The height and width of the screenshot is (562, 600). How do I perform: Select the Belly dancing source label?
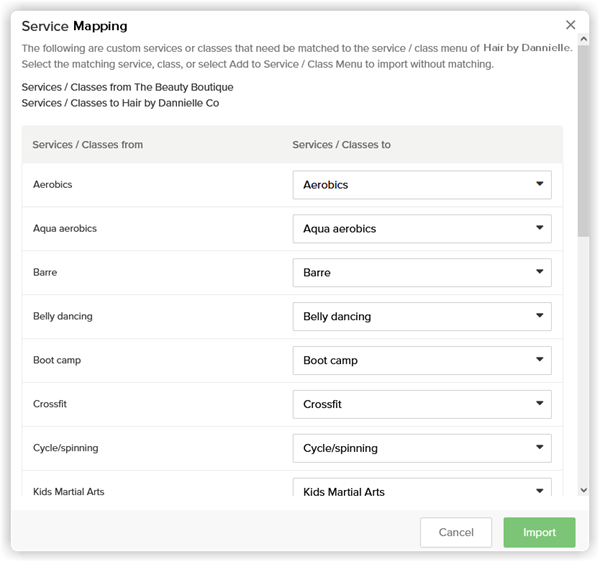pos(63,316)
